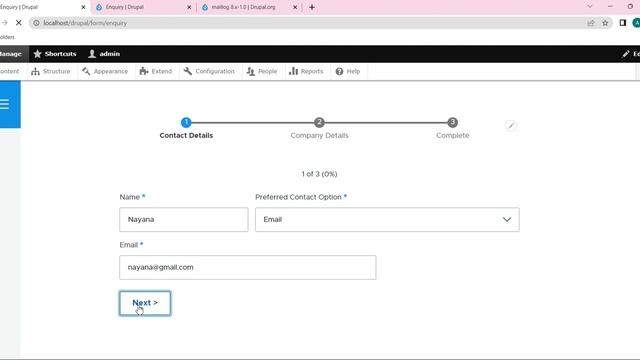This screenshot has width=640, height=360.
Task: Open Appearance admin menu
Action: point(105,71)
